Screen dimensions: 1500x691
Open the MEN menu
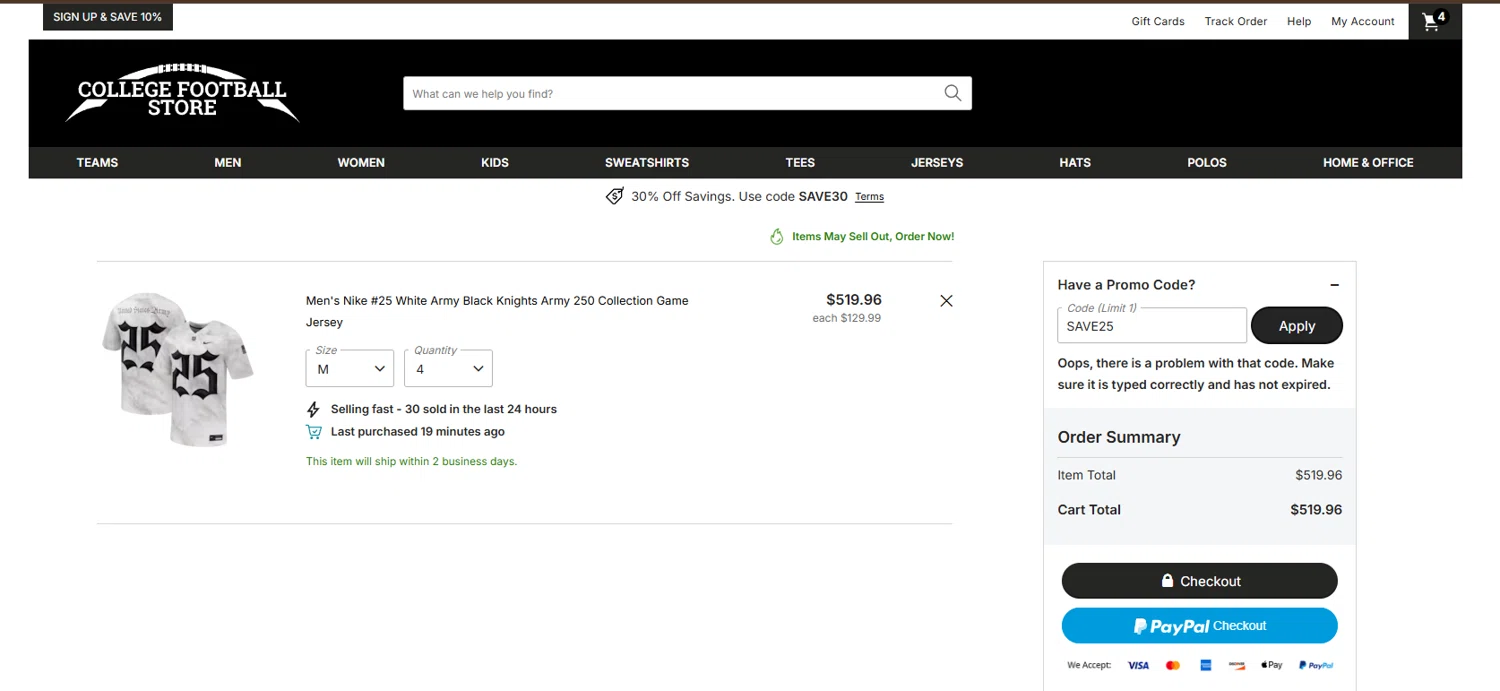228,162
